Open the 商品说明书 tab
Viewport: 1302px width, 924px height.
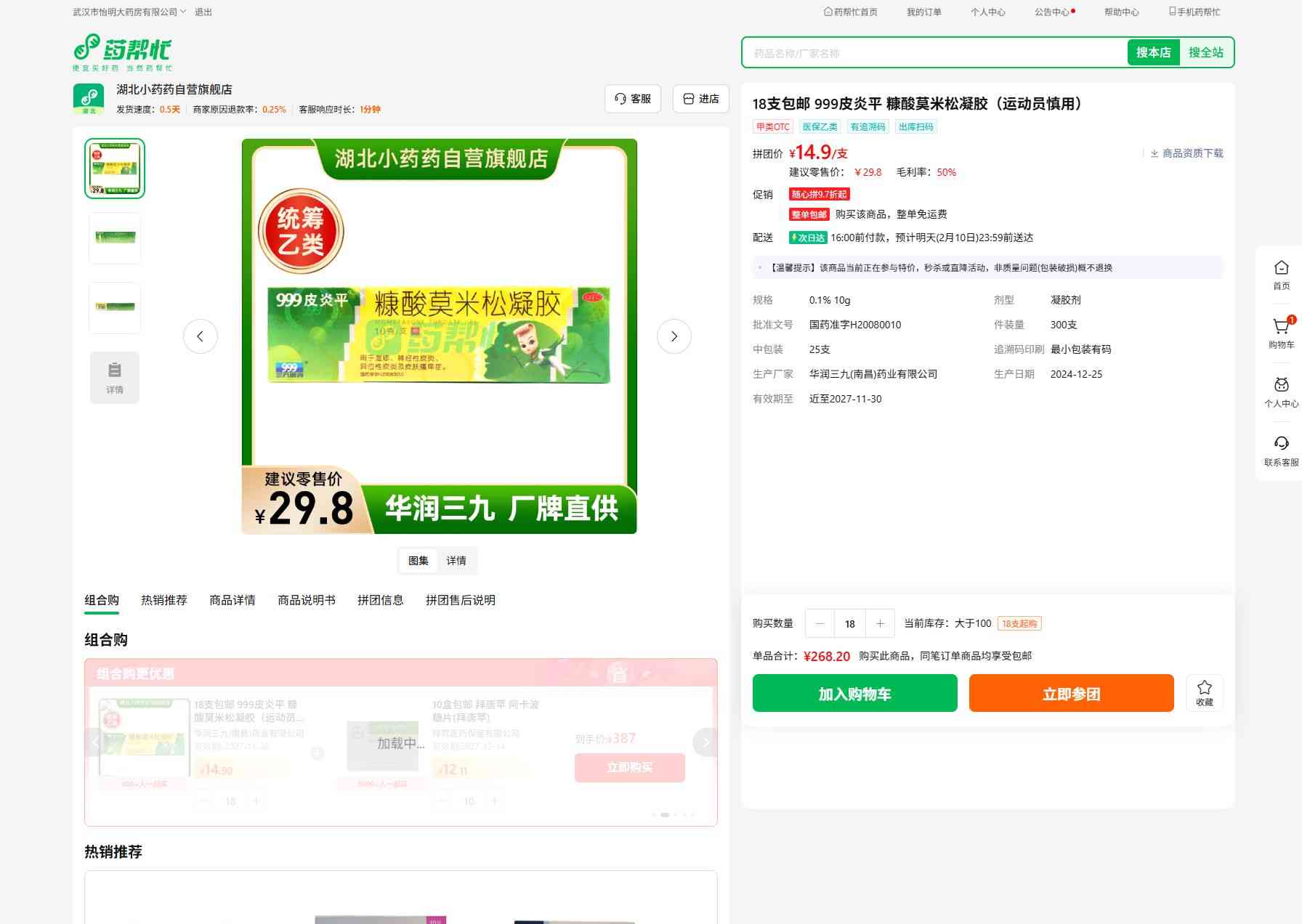307,600
